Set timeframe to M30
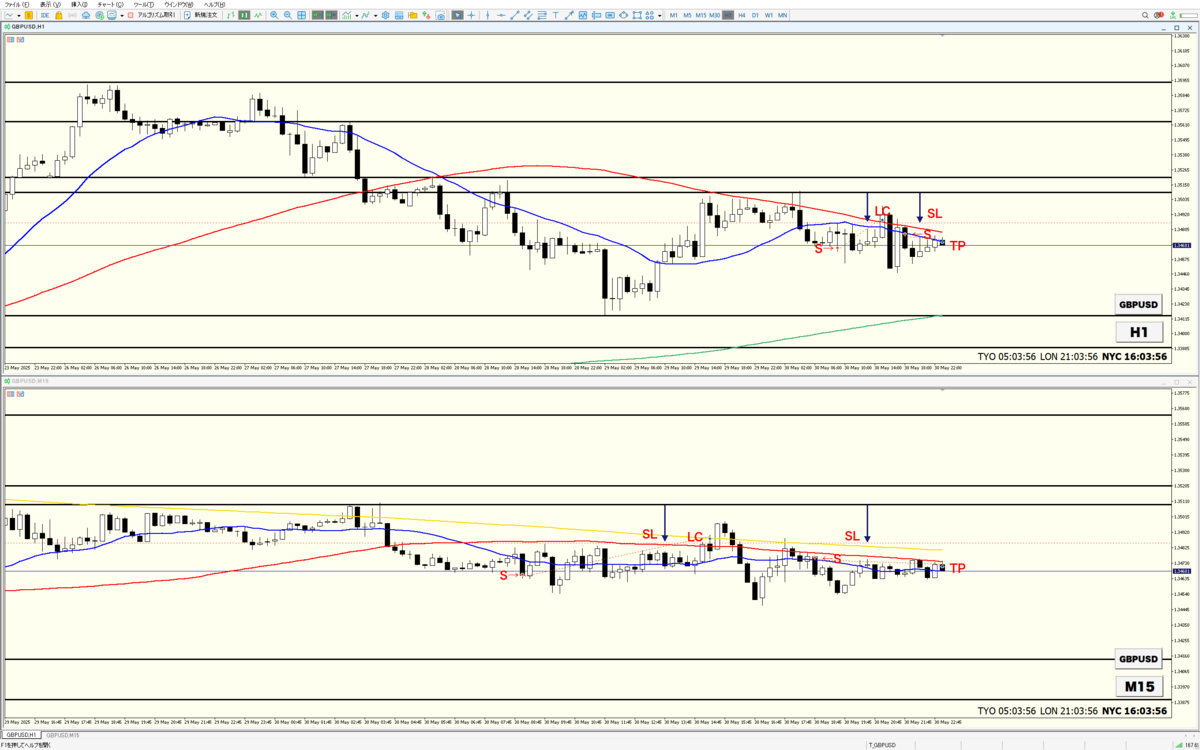The width and height of the screenshot is (1200, 750). pos(714,15)
